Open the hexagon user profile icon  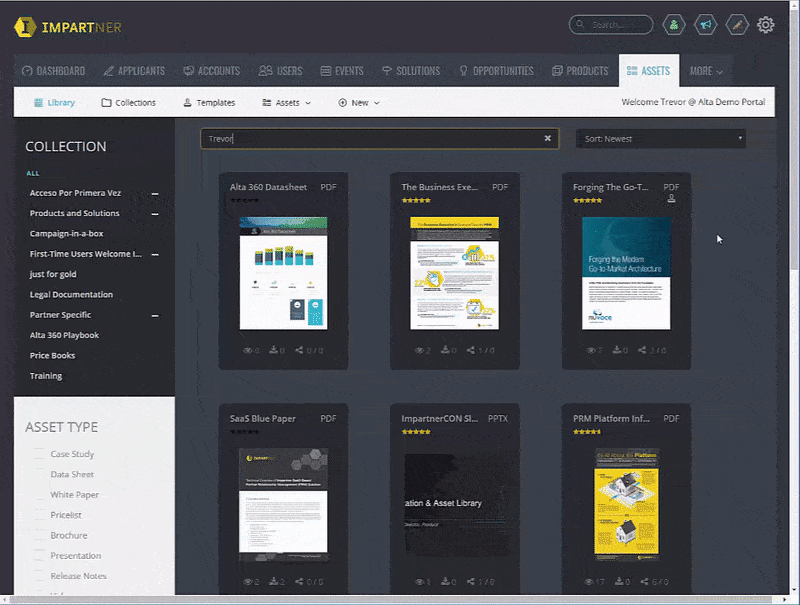click(674, 24)
